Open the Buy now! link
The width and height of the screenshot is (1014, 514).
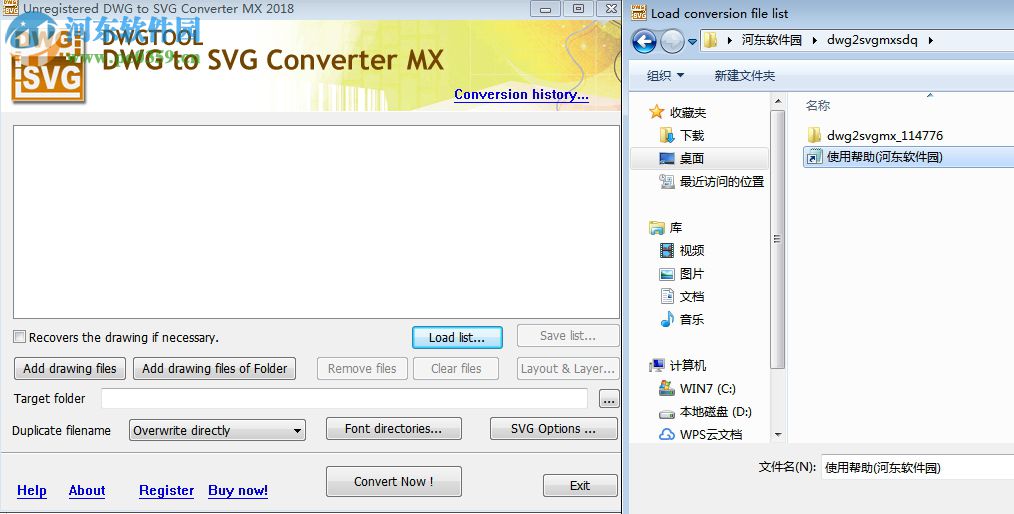click(238, 491)
